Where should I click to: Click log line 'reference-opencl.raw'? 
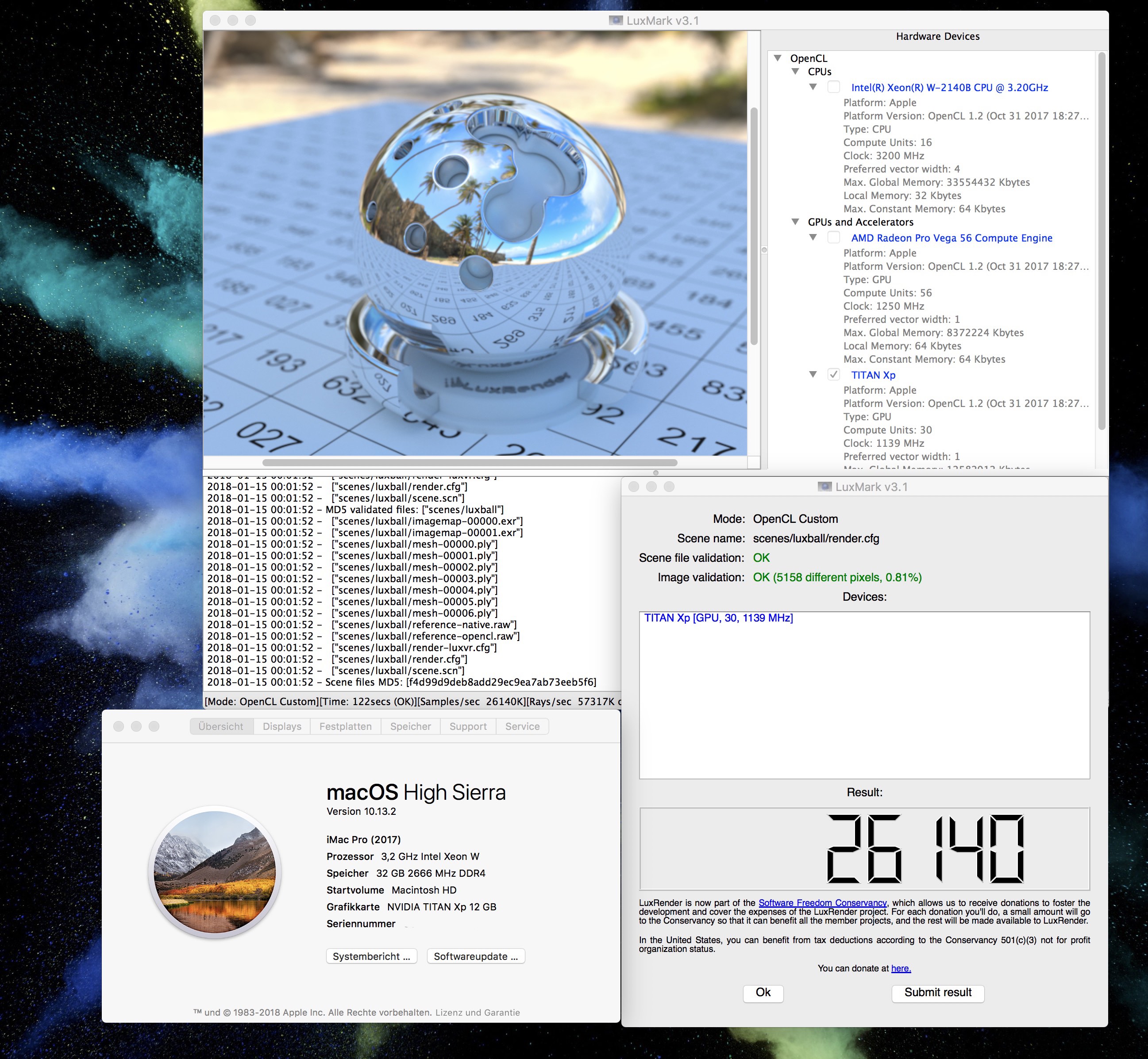[x=363, y=636]
